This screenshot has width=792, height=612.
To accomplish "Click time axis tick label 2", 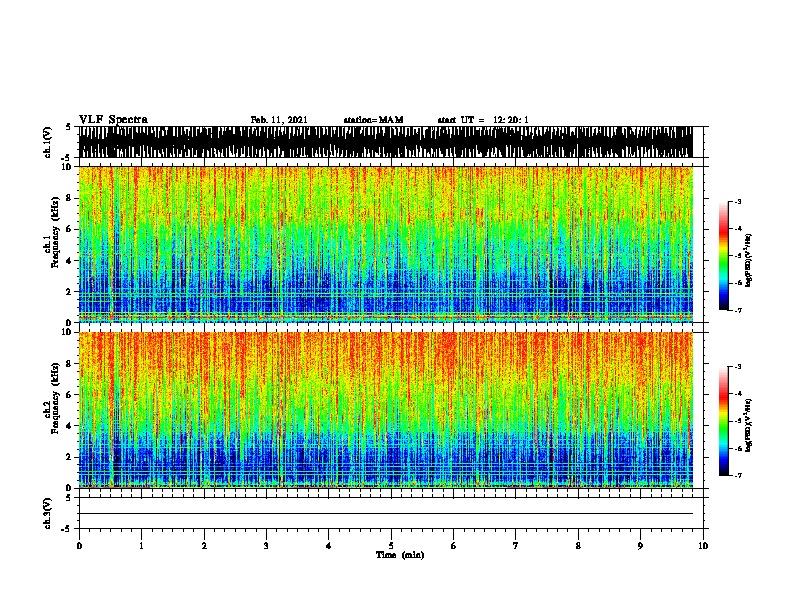I will click(x=204, y=546).
